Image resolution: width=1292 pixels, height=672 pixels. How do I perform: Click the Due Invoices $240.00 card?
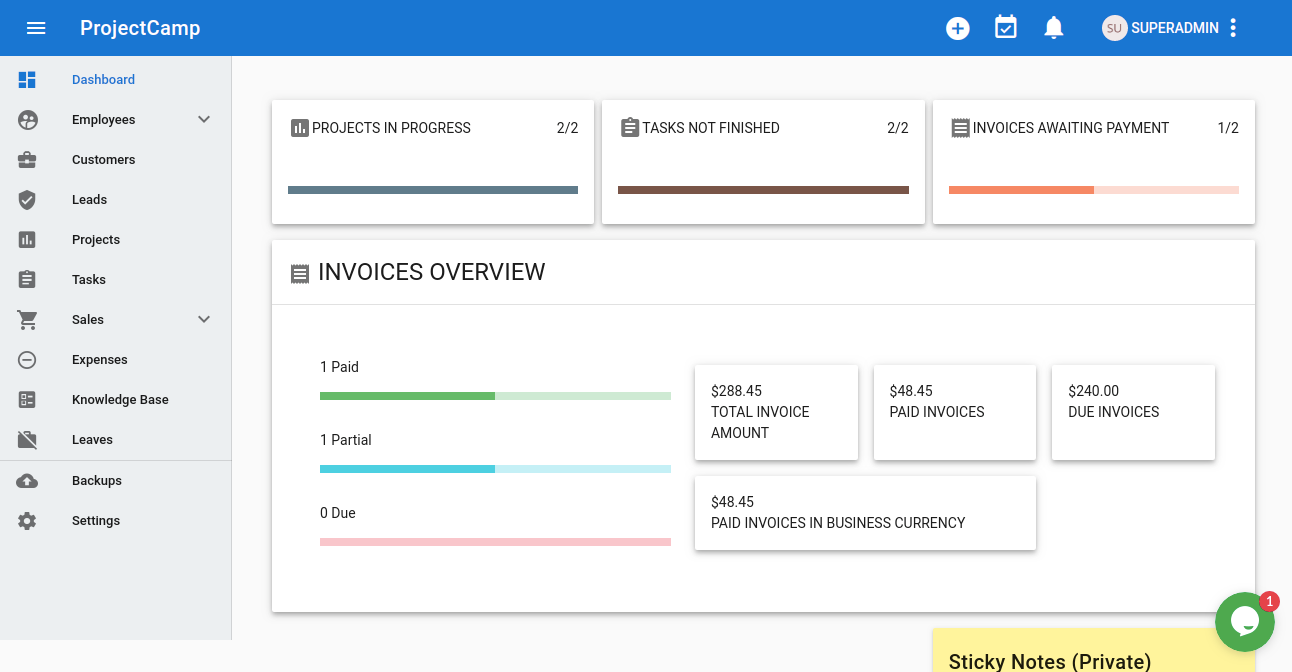pos(1132,412)
